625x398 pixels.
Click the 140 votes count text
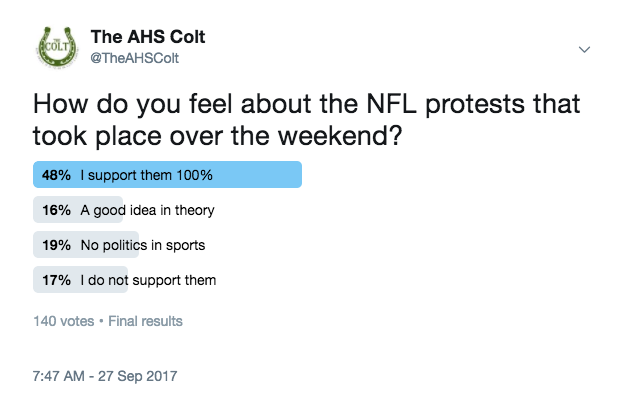(x=64, y=321)
